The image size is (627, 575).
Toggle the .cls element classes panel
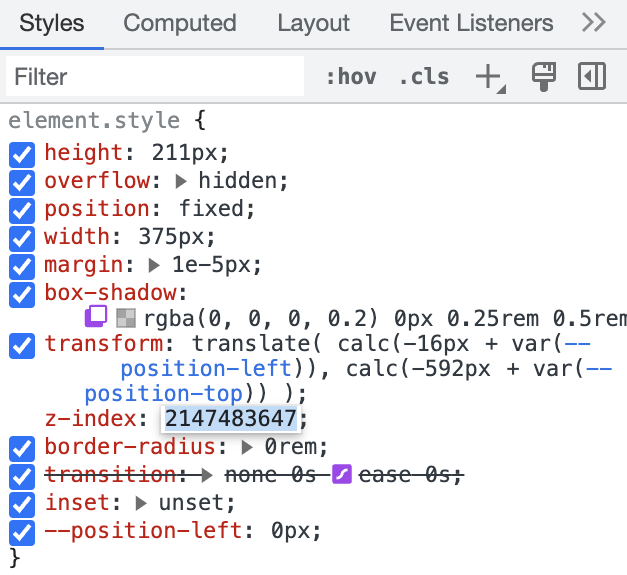click(x=424, y=76)
